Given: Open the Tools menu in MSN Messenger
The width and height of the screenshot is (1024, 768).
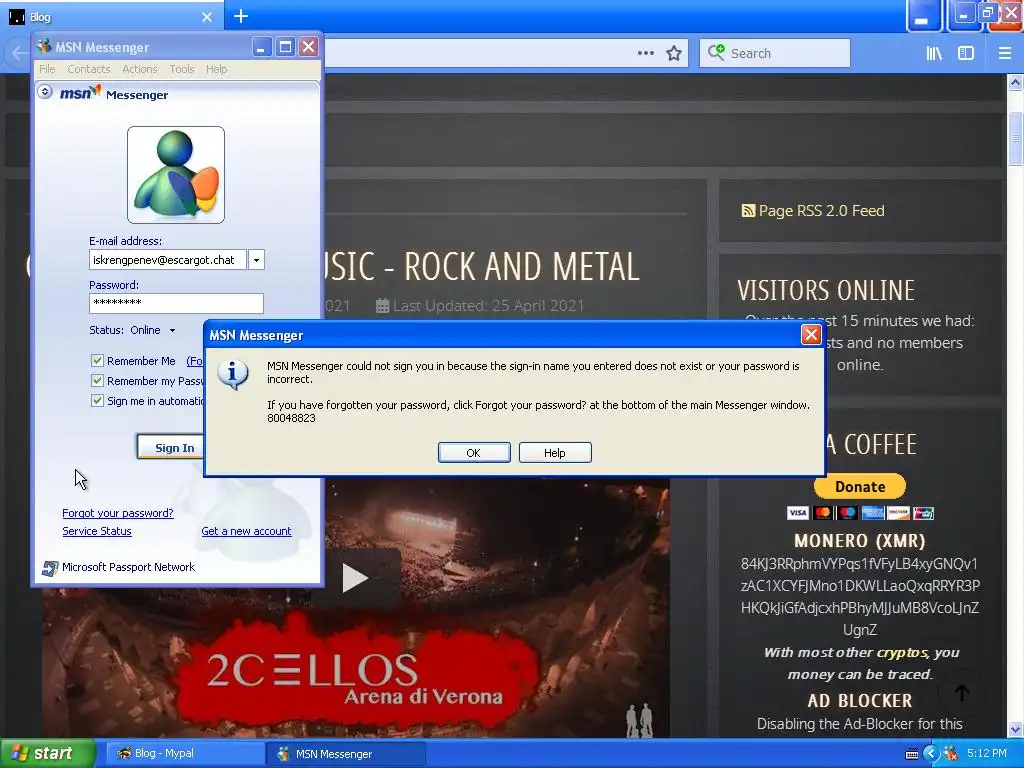Looking at the screenshot, I should (182, 69).
